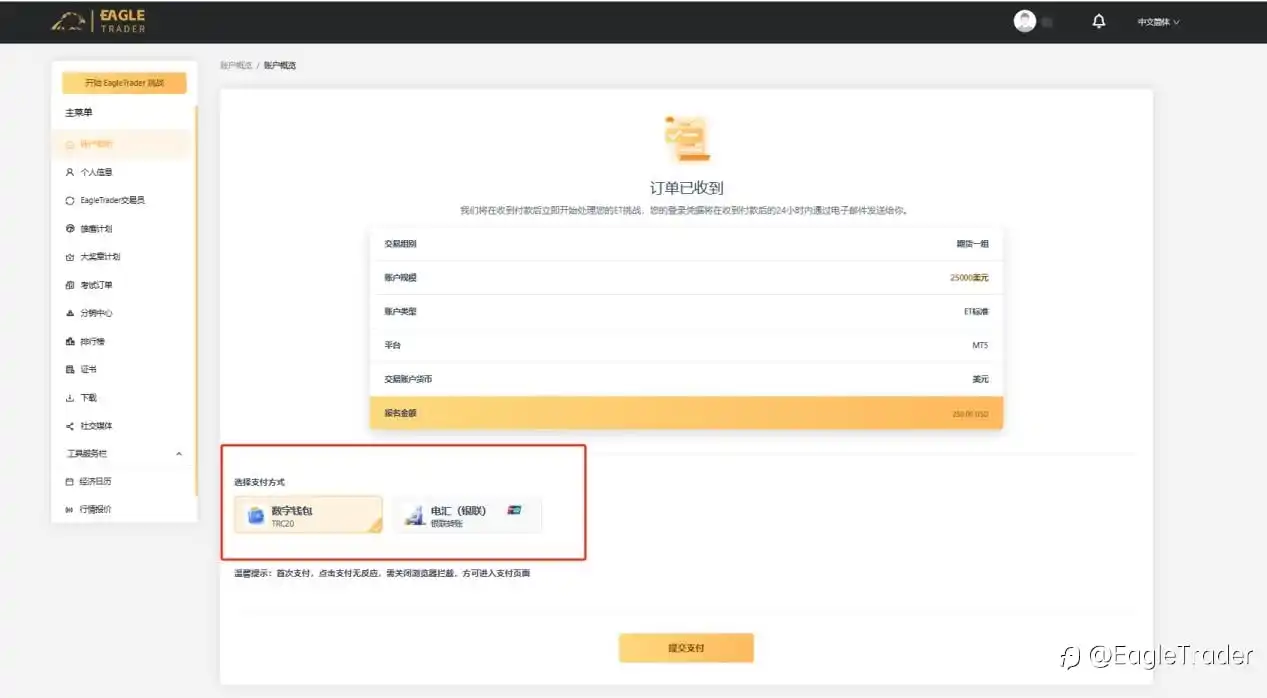Image resolution: width=1267 pixels, height=698 pixels.
Task: Click the 开始 EagleTrader 挑战 button
Action: pos(124,83)
